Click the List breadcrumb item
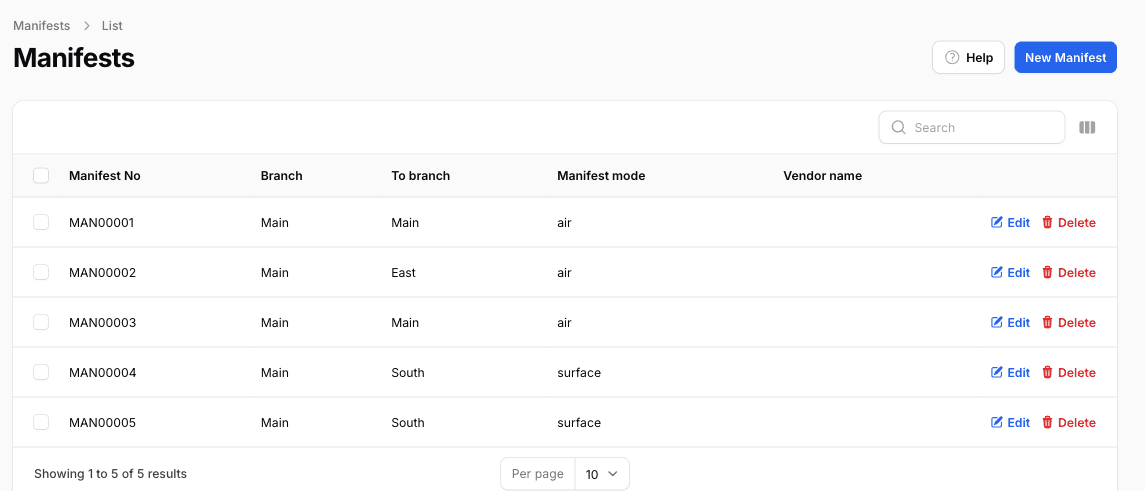This screenshot has height=491, width=1145. 112,26
